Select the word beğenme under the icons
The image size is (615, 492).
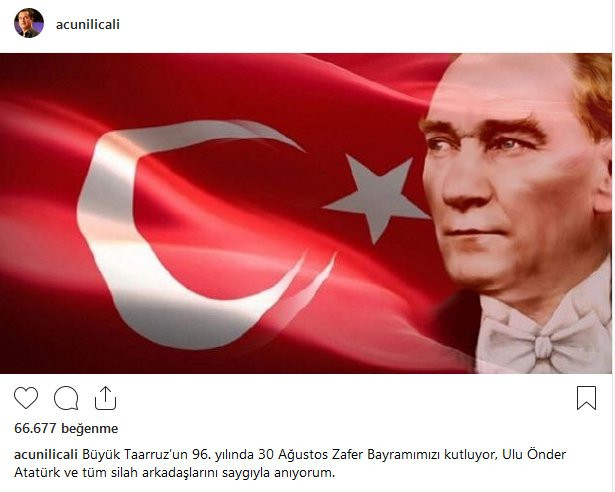point(89,428)
